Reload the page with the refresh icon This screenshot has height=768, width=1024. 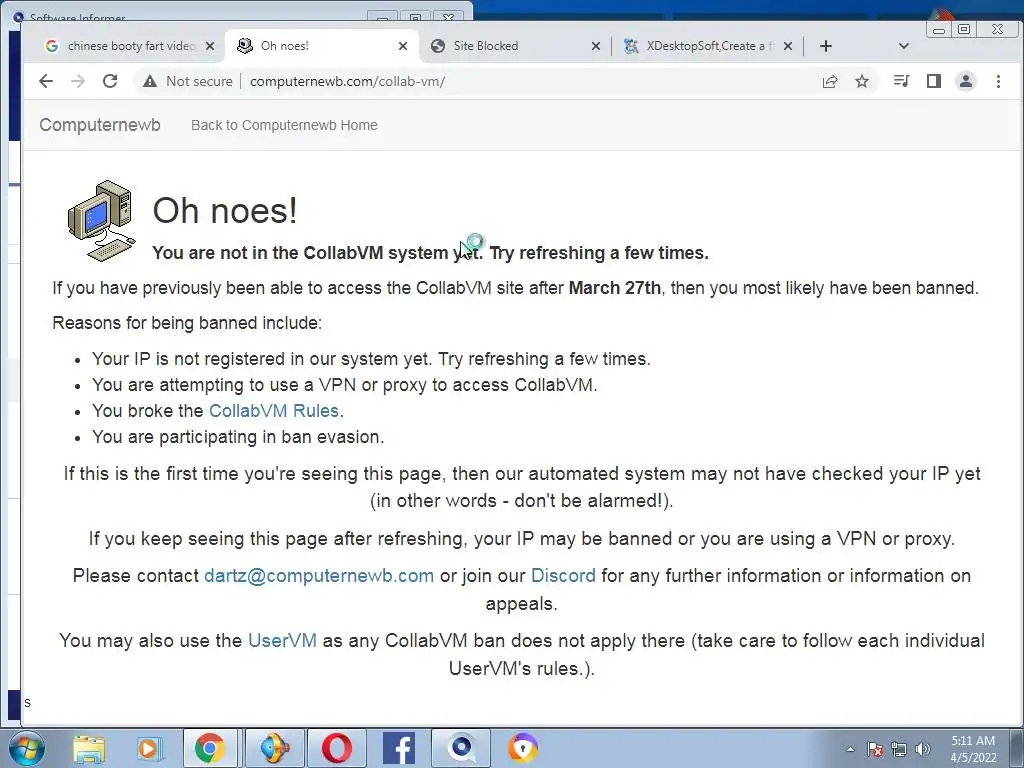(x=110, y=81)
